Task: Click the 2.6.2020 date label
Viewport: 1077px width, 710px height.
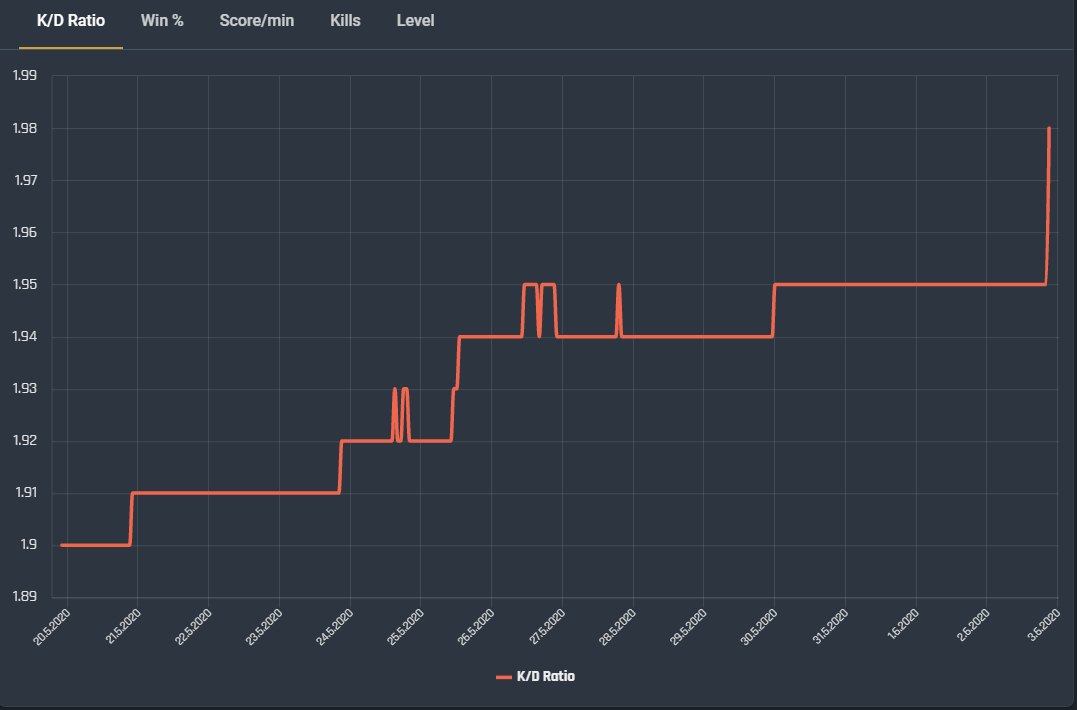Action: click(x=974, y=626)
